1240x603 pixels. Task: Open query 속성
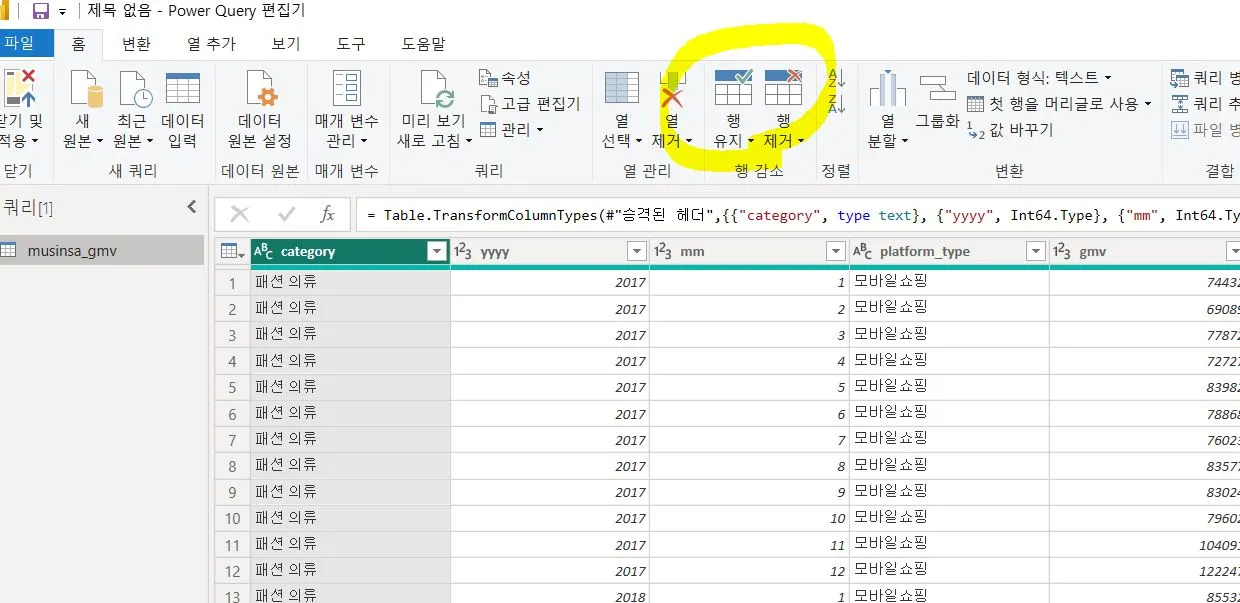click(506, 78)
